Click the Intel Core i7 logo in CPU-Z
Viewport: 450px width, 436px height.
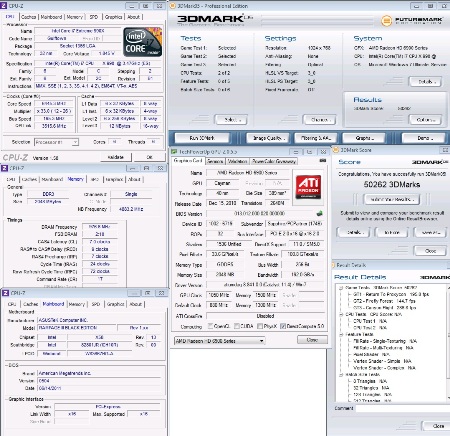[x=142, y=42]
